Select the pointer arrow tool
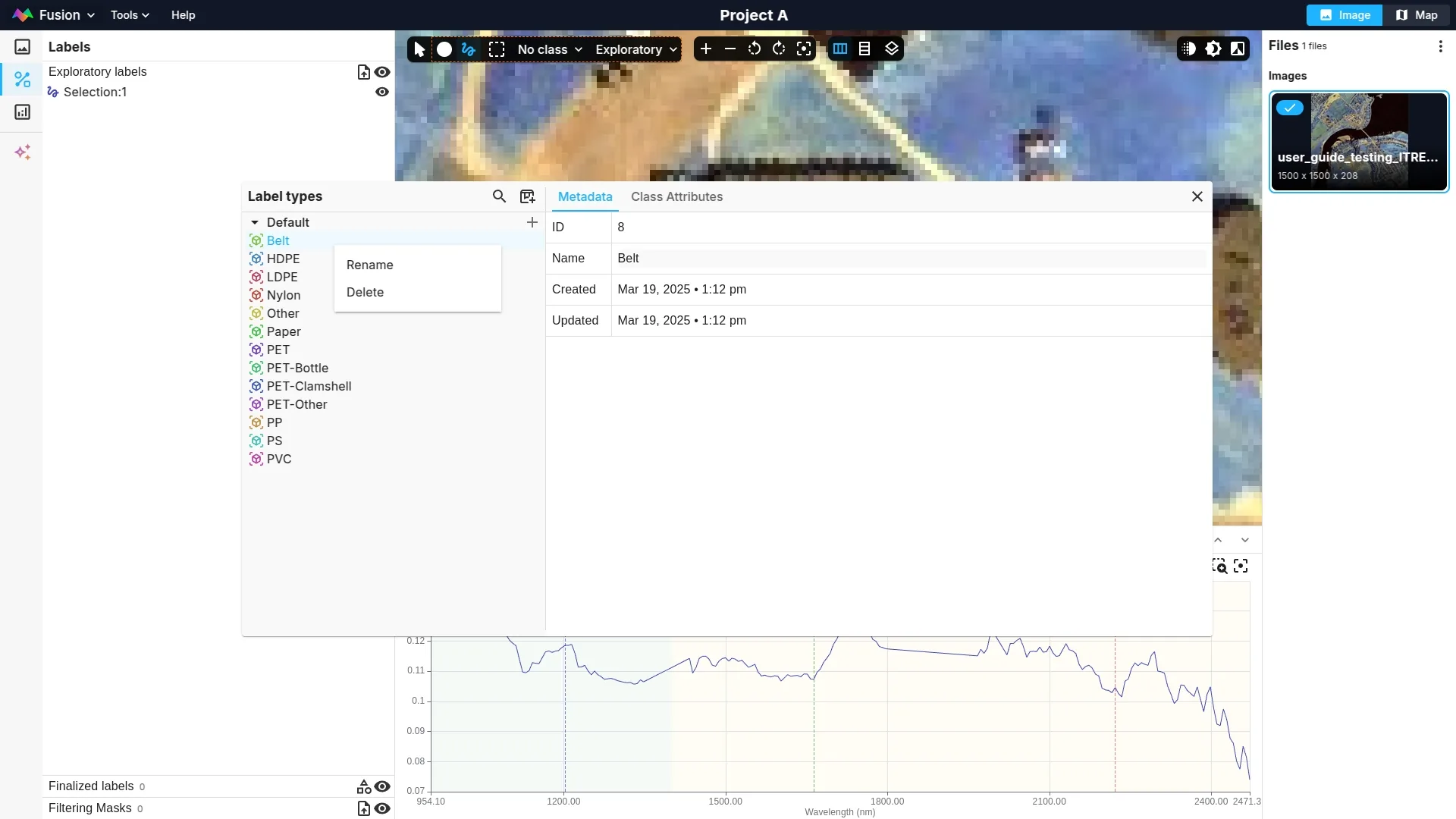Screen dimensions: 1456x819 [x=419, y=49]
